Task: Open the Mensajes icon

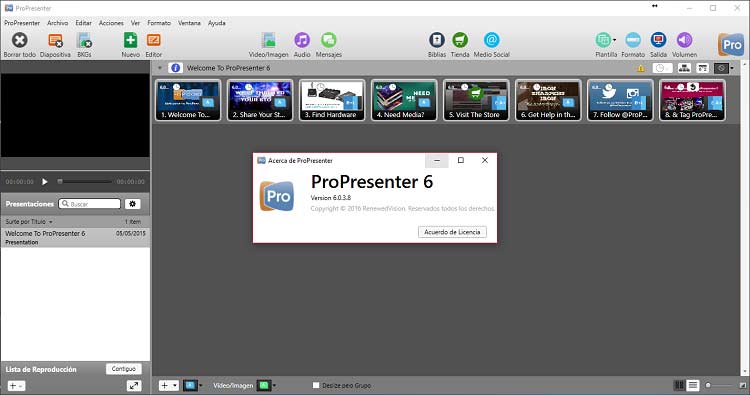Action: [x=329, y=40]
